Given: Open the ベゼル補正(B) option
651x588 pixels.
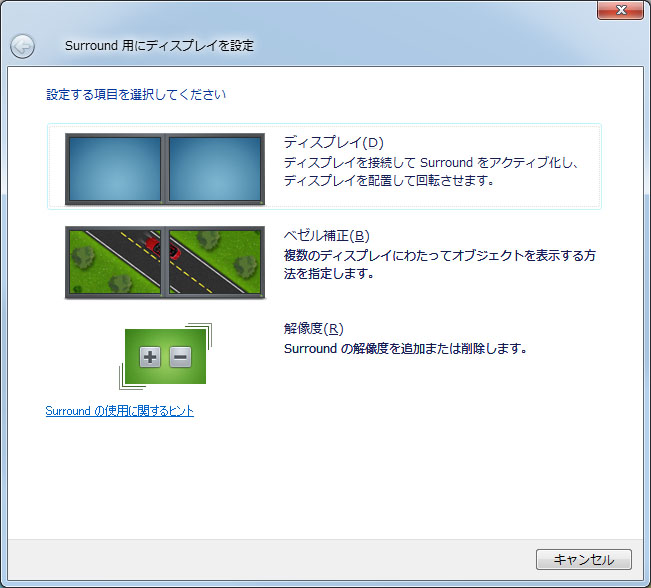Looking at the screenshot, I should 326,235.
